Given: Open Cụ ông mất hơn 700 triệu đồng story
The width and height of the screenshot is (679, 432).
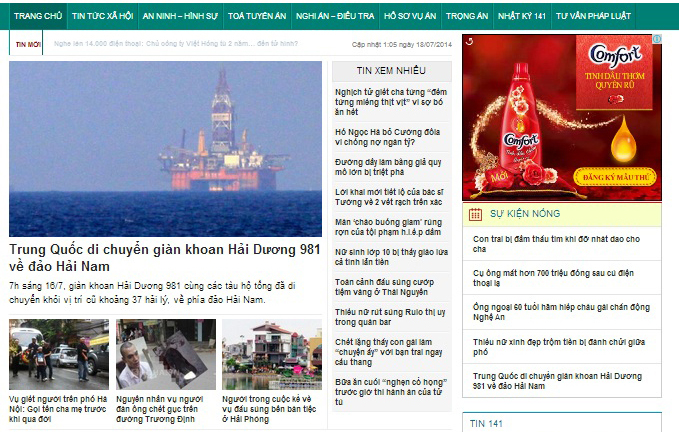Looking at the screenshot, I should pos(553,278).
